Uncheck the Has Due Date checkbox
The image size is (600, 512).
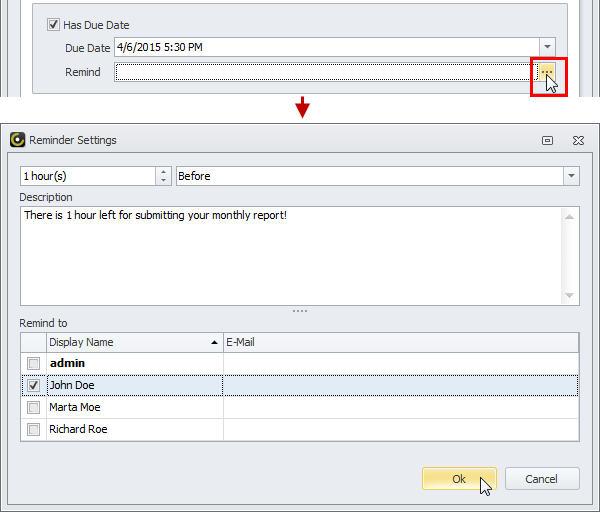point(53,25)
